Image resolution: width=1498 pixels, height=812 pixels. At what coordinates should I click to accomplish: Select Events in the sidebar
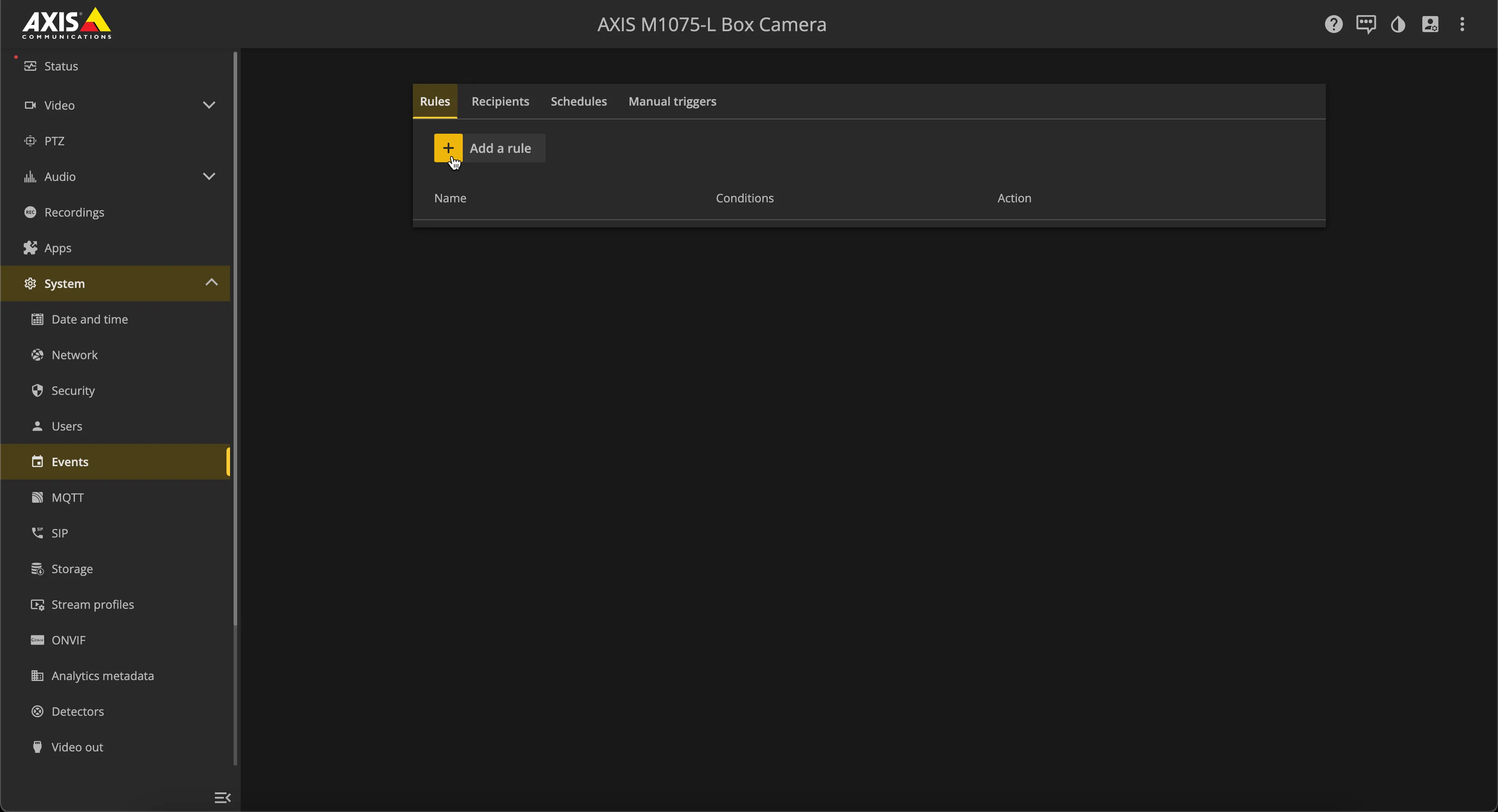(x=115, y=462)
